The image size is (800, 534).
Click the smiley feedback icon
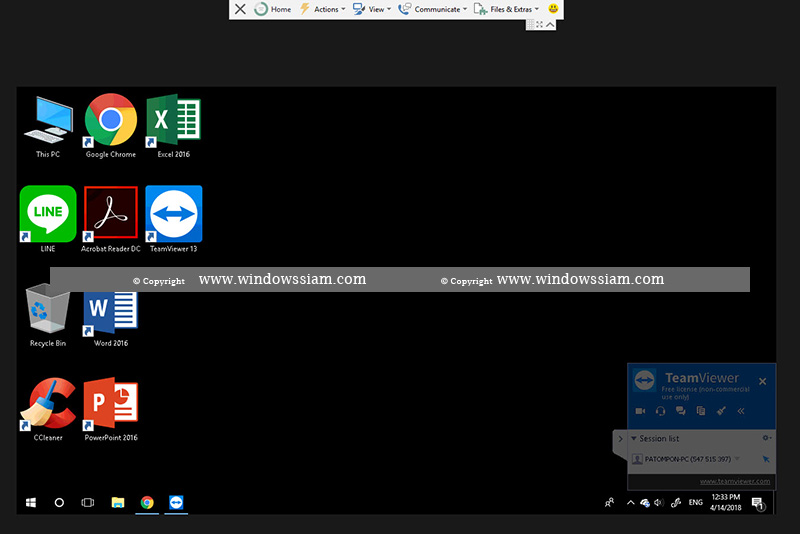(553, 9)
